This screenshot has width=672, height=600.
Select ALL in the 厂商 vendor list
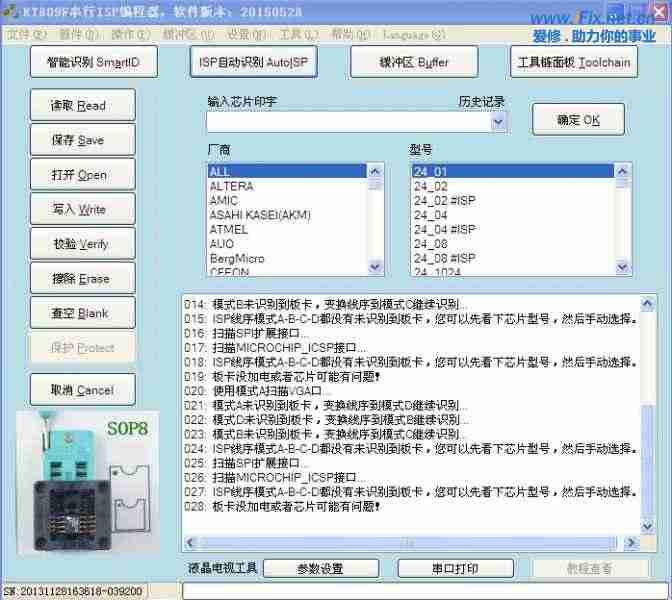tap(287, 171)
